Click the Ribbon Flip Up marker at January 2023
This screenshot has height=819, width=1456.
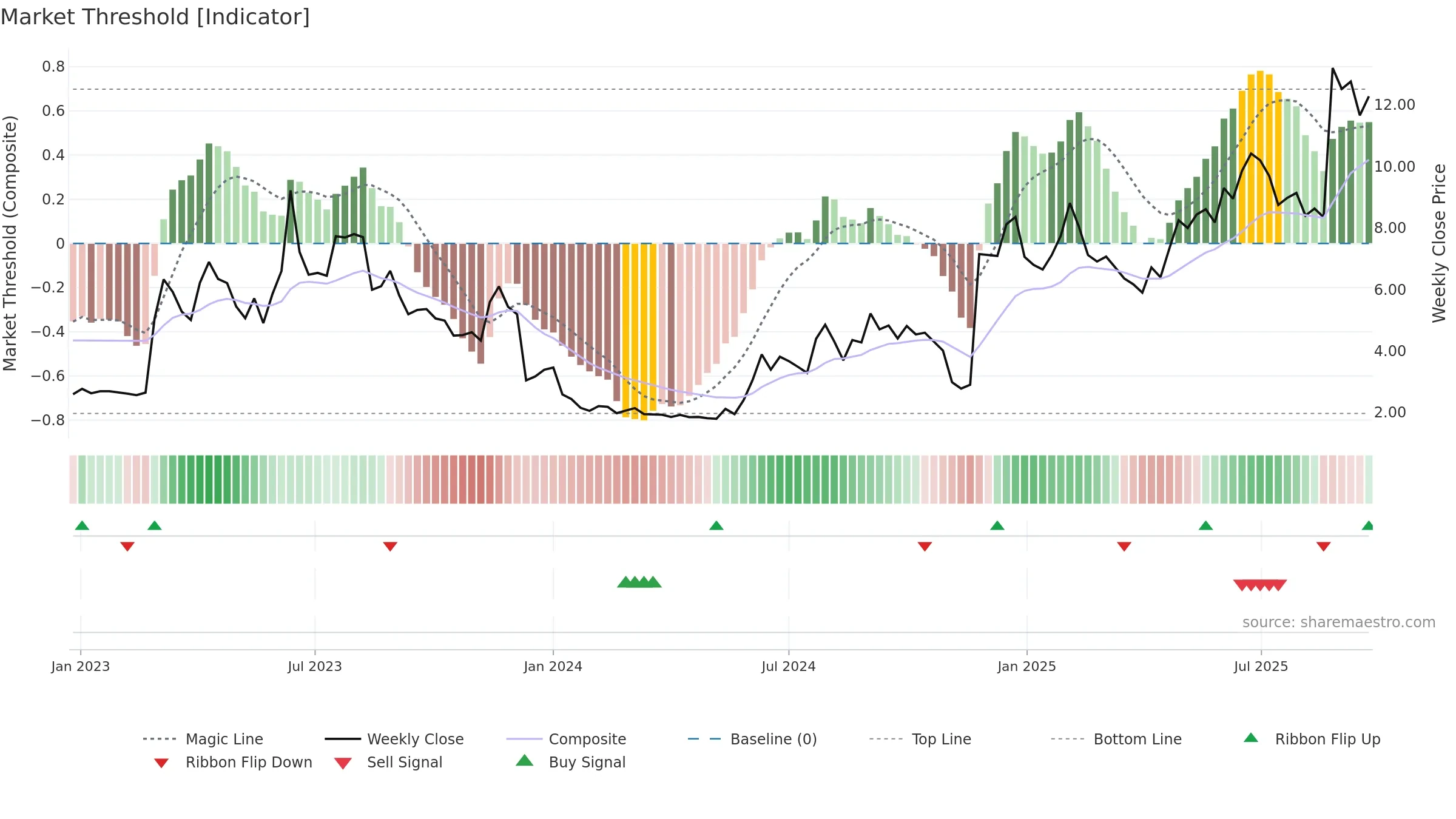point(82,525)
